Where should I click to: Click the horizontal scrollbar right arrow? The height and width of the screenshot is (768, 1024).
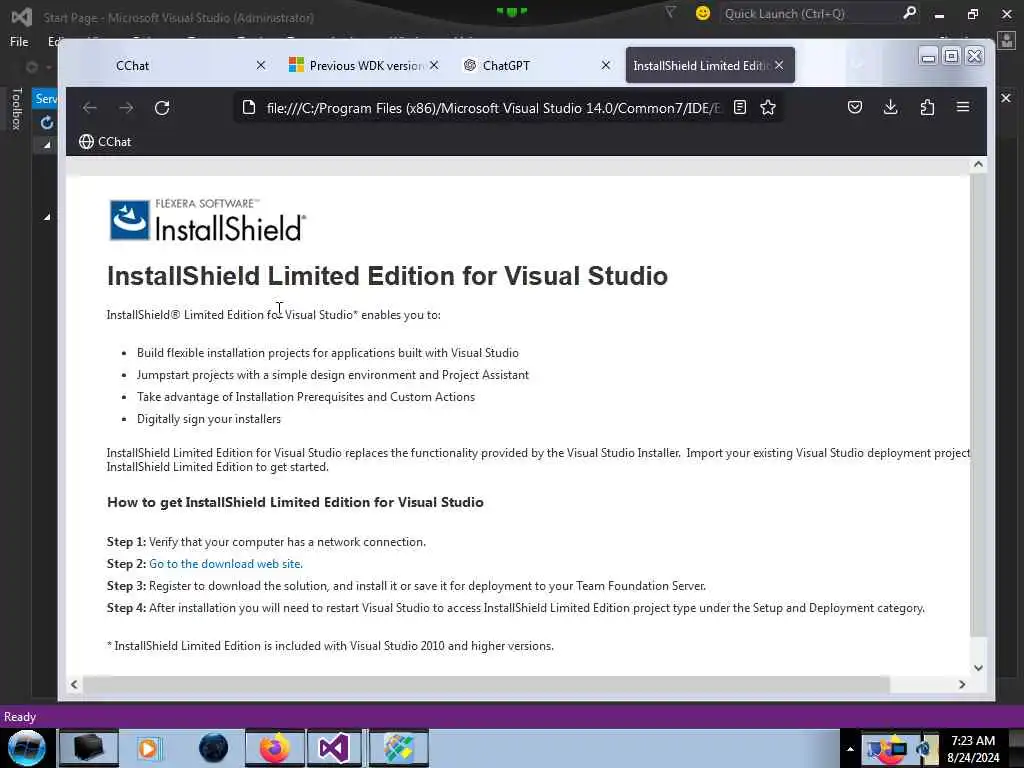pos(962,684)
